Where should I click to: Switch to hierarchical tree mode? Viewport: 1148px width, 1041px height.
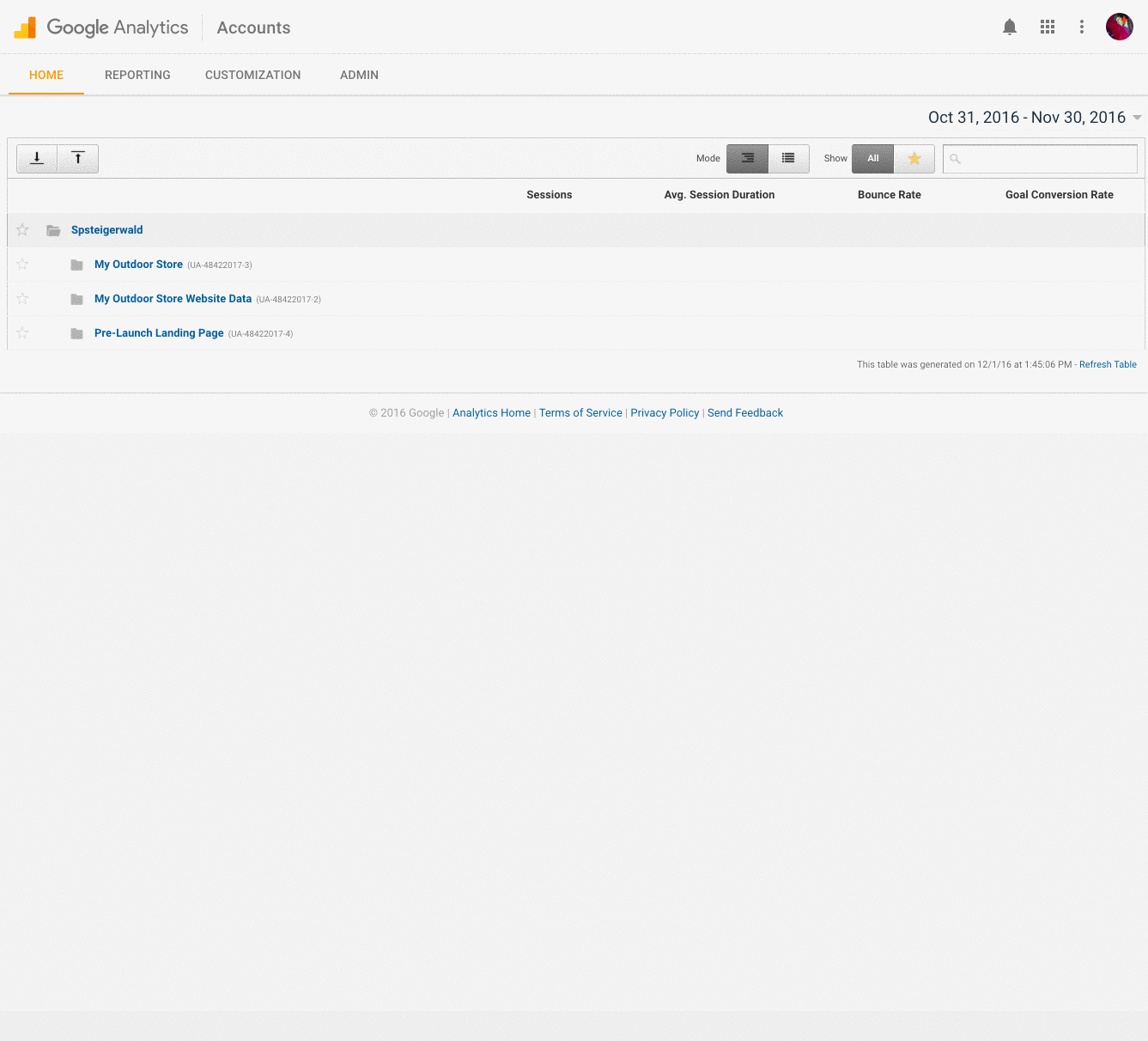(747, 158)
